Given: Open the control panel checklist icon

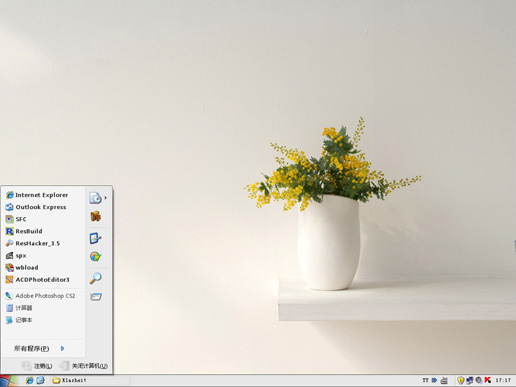Looking at the screenshot, I should pos(95,238).
